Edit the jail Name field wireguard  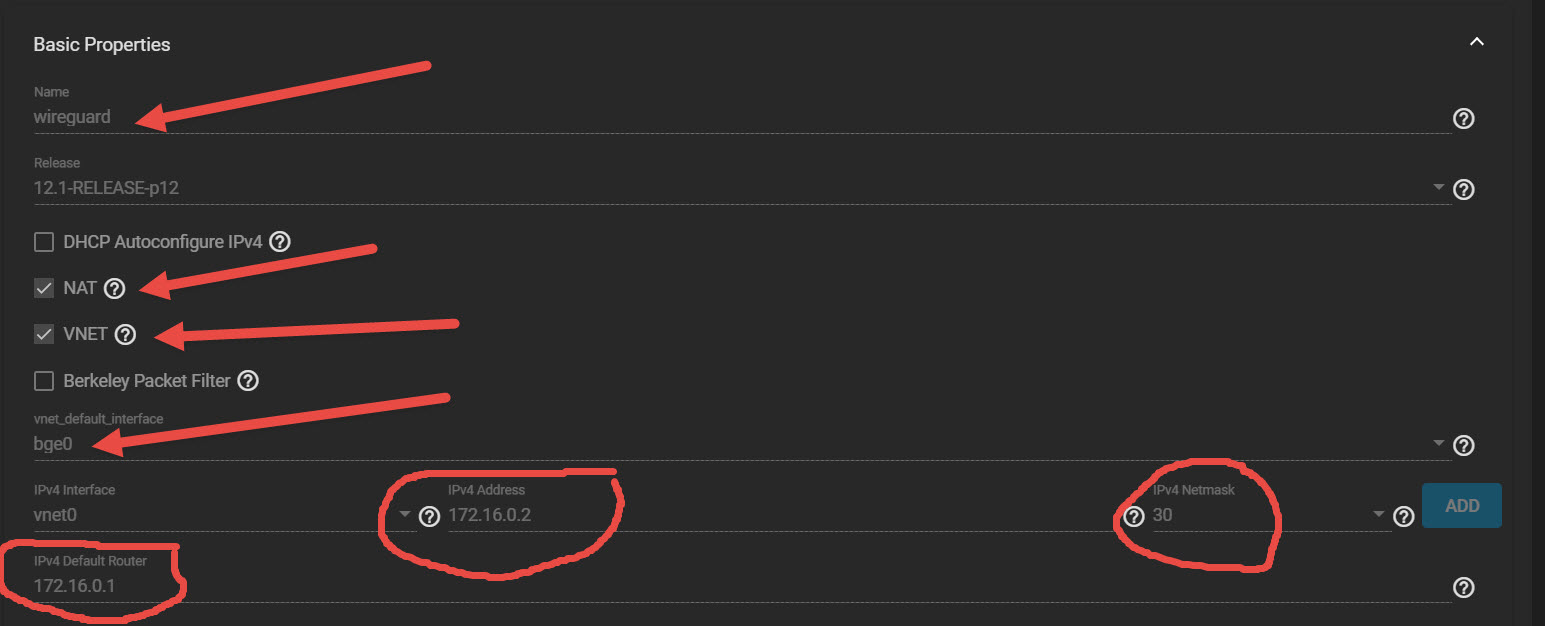click(x=741, y=117)
